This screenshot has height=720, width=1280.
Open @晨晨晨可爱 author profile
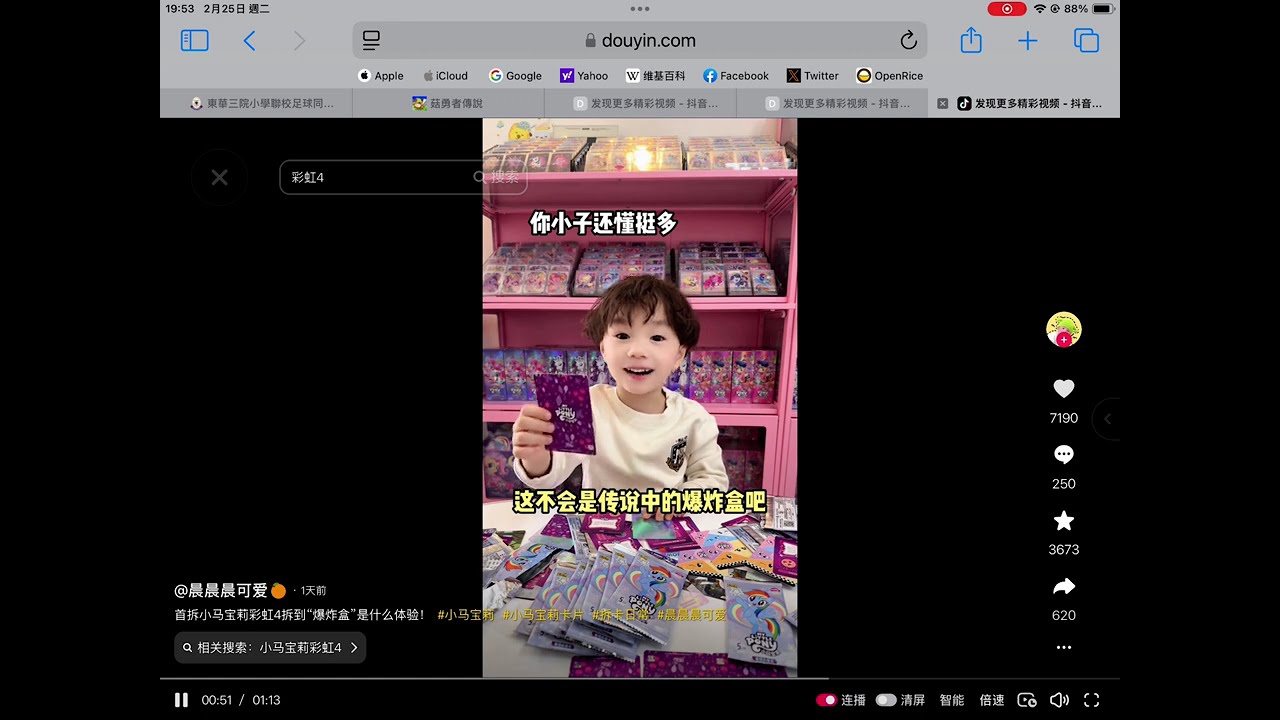(221, 591)
